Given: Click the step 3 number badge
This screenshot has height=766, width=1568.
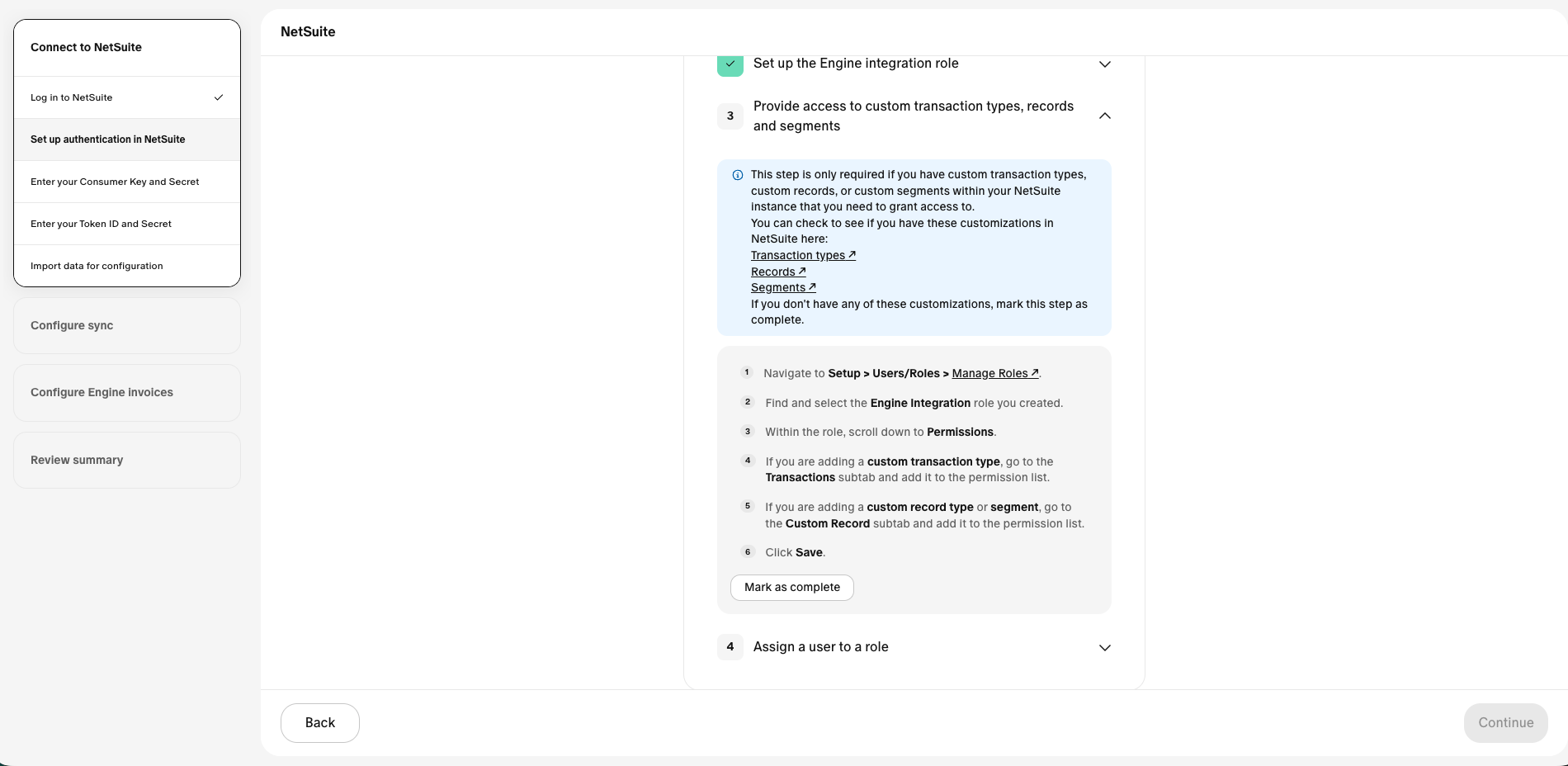Looking at the screenshot, I should [x=730, y=116].
